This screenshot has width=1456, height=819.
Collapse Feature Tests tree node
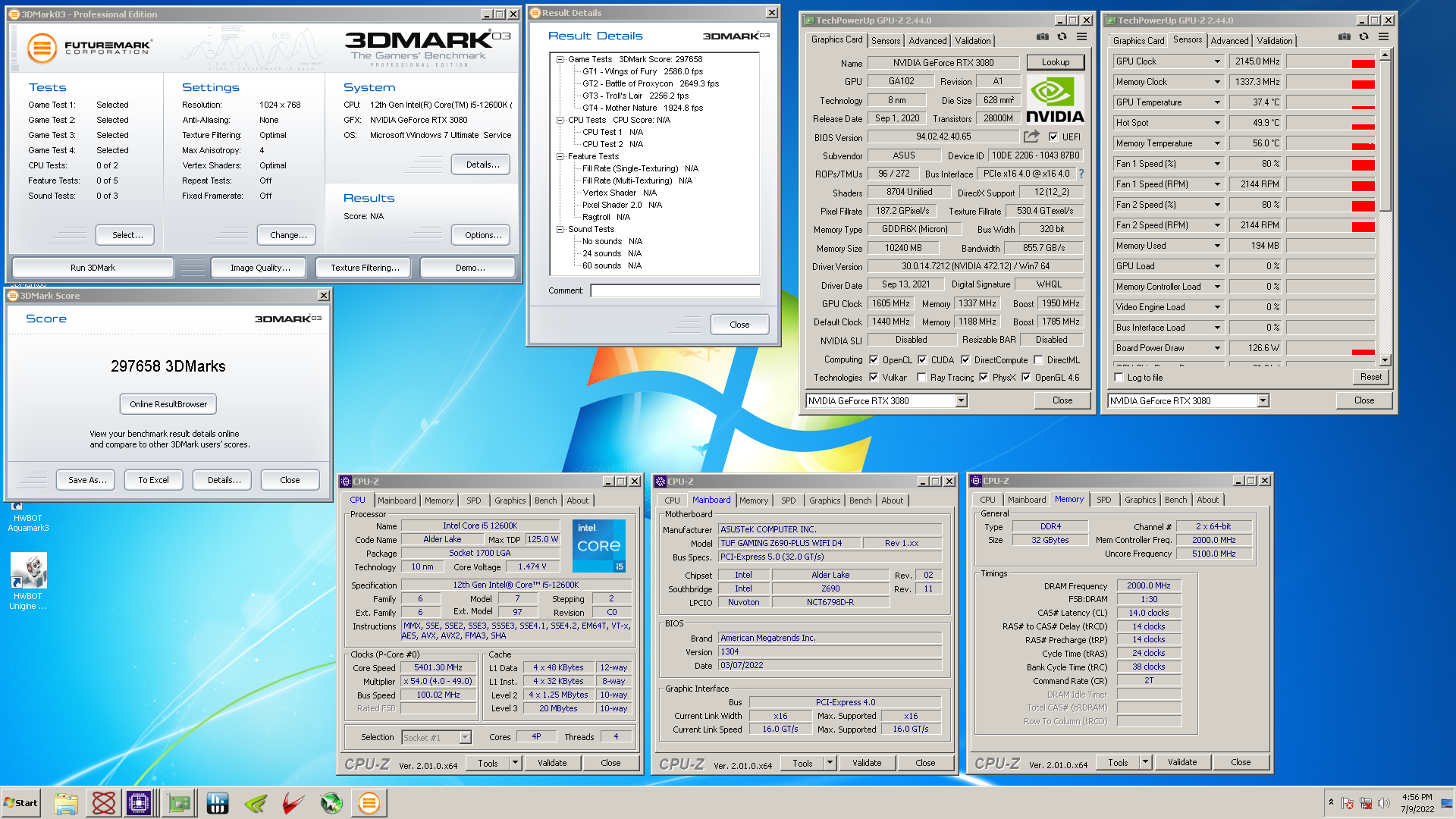click(560, 156)
